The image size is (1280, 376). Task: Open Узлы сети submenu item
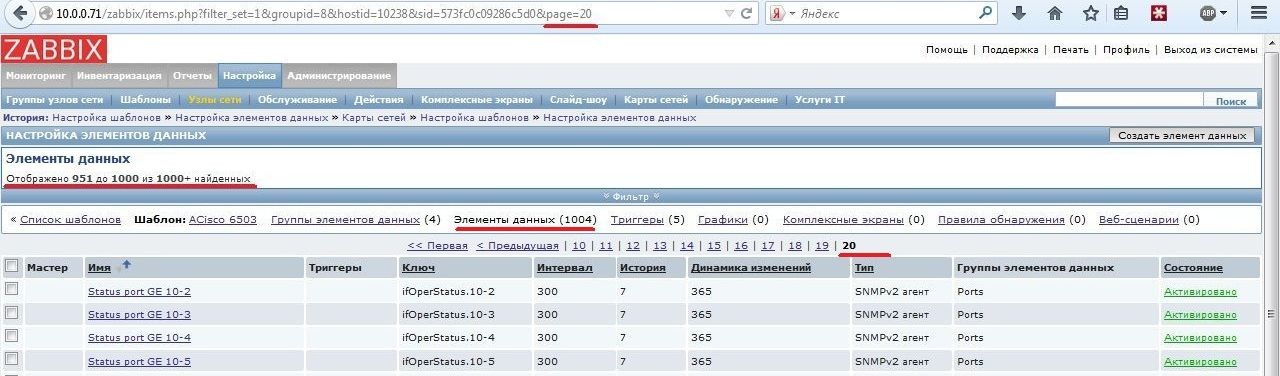click(215, 100)
